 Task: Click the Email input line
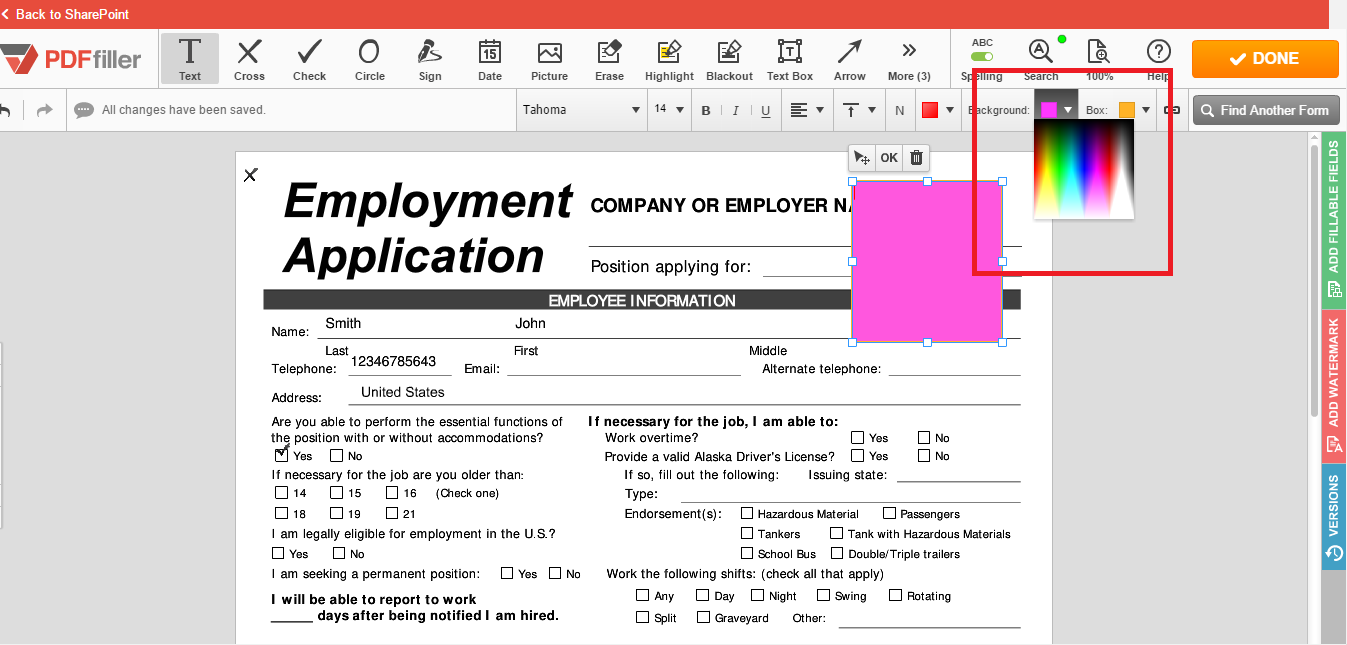click(x=623, y=367)
